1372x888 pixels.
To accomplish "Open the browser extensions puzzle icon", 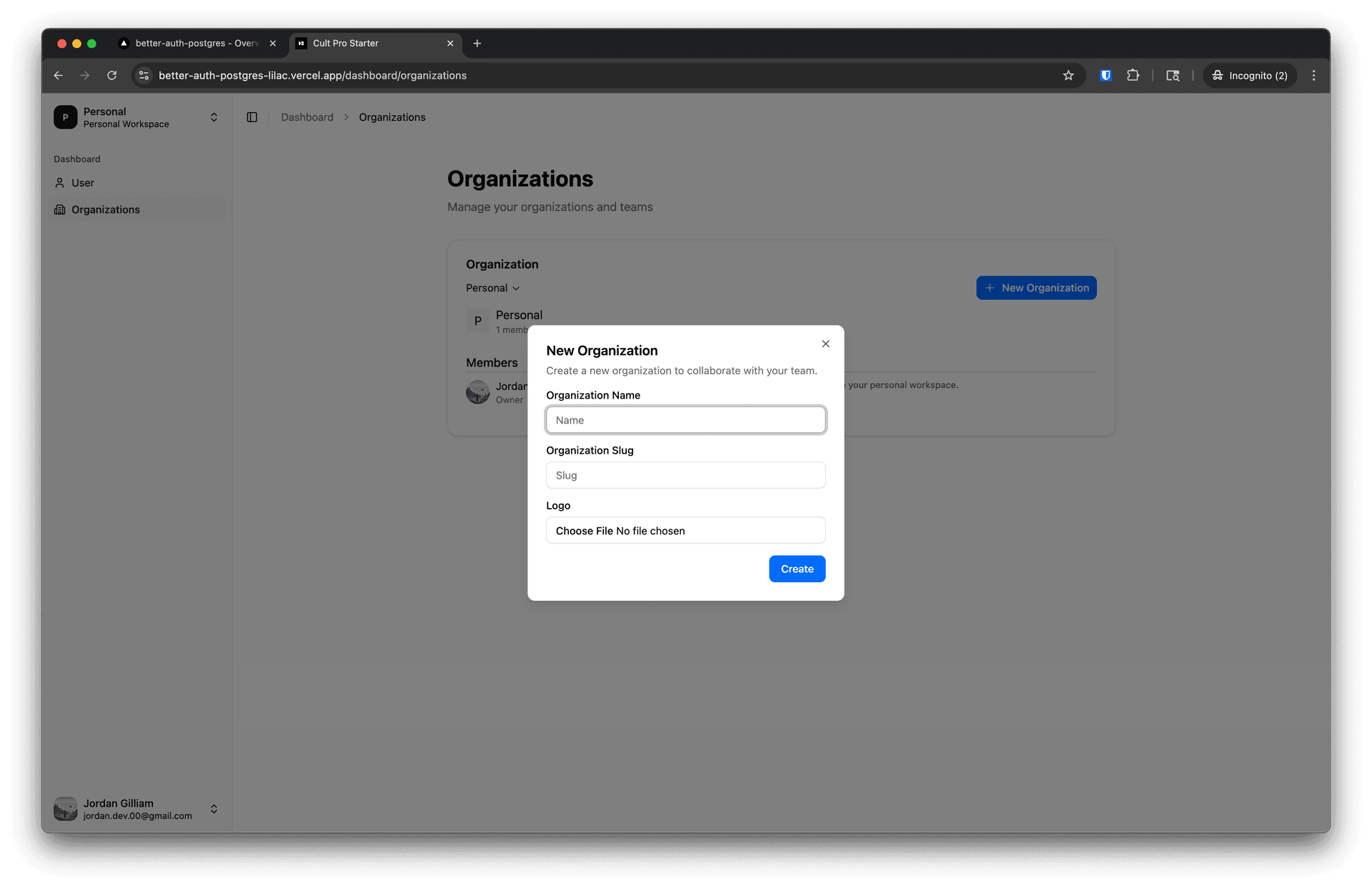I will (1133, 75).
